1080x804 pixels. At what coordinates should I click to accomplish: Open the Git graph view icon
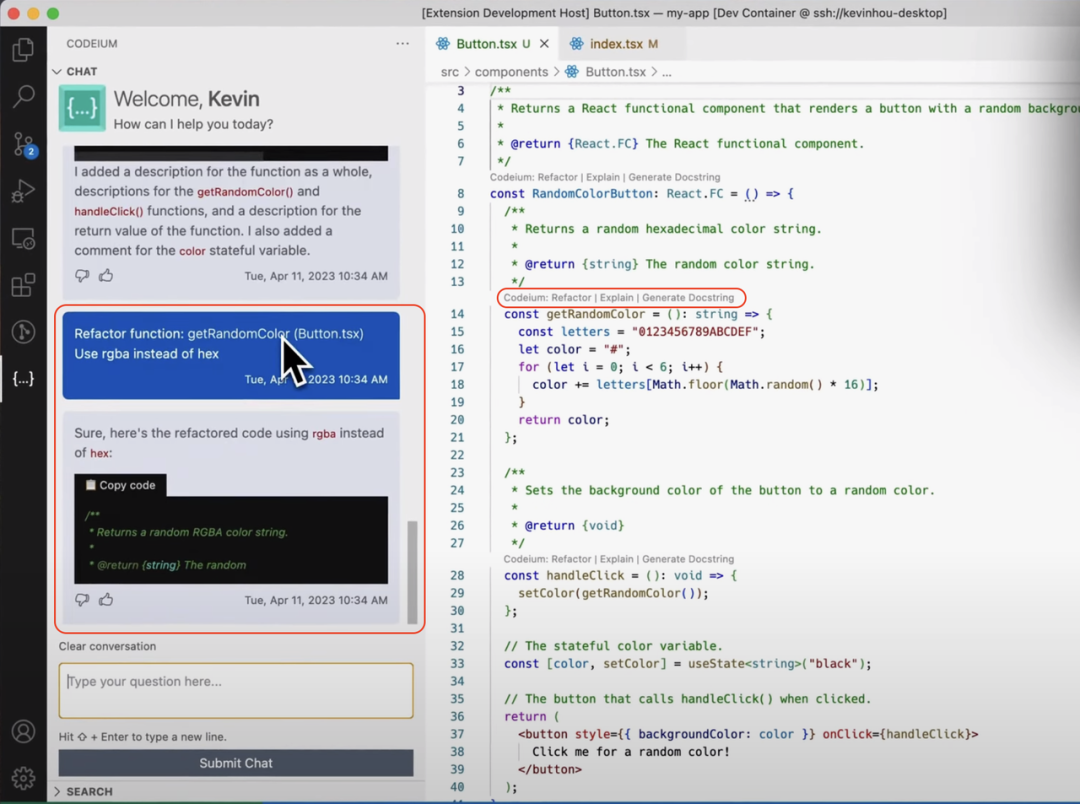point(23,332)
